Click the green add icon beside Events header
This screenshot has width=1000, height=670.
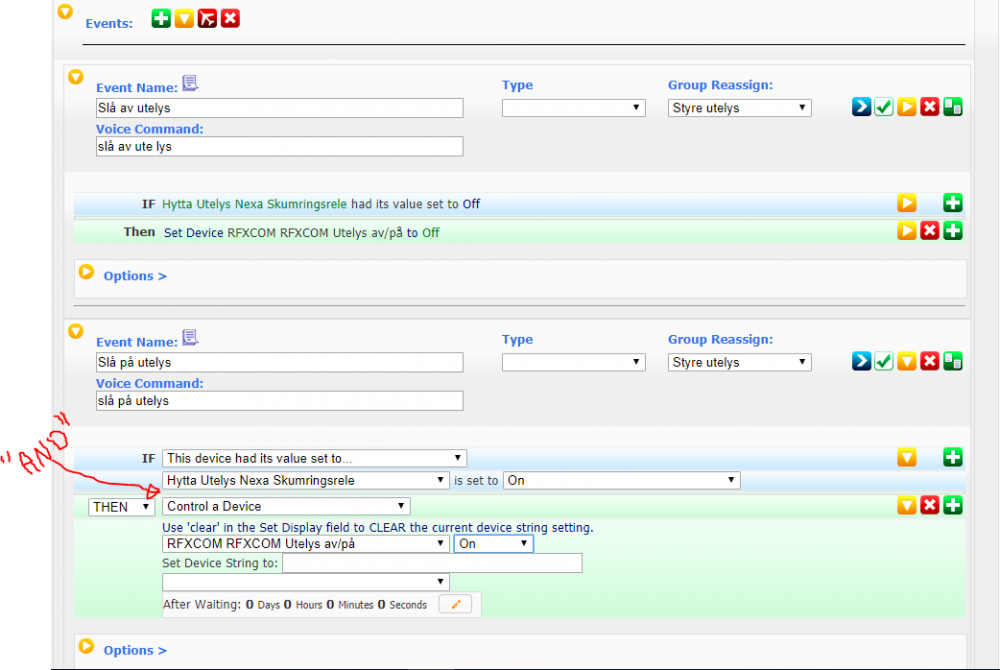(161, 18)
